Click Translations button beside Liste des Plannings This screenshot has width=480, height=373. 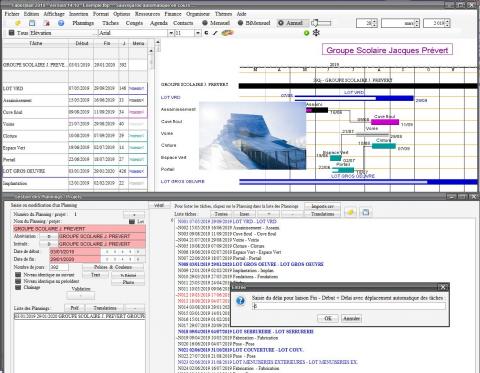[105, 308]
